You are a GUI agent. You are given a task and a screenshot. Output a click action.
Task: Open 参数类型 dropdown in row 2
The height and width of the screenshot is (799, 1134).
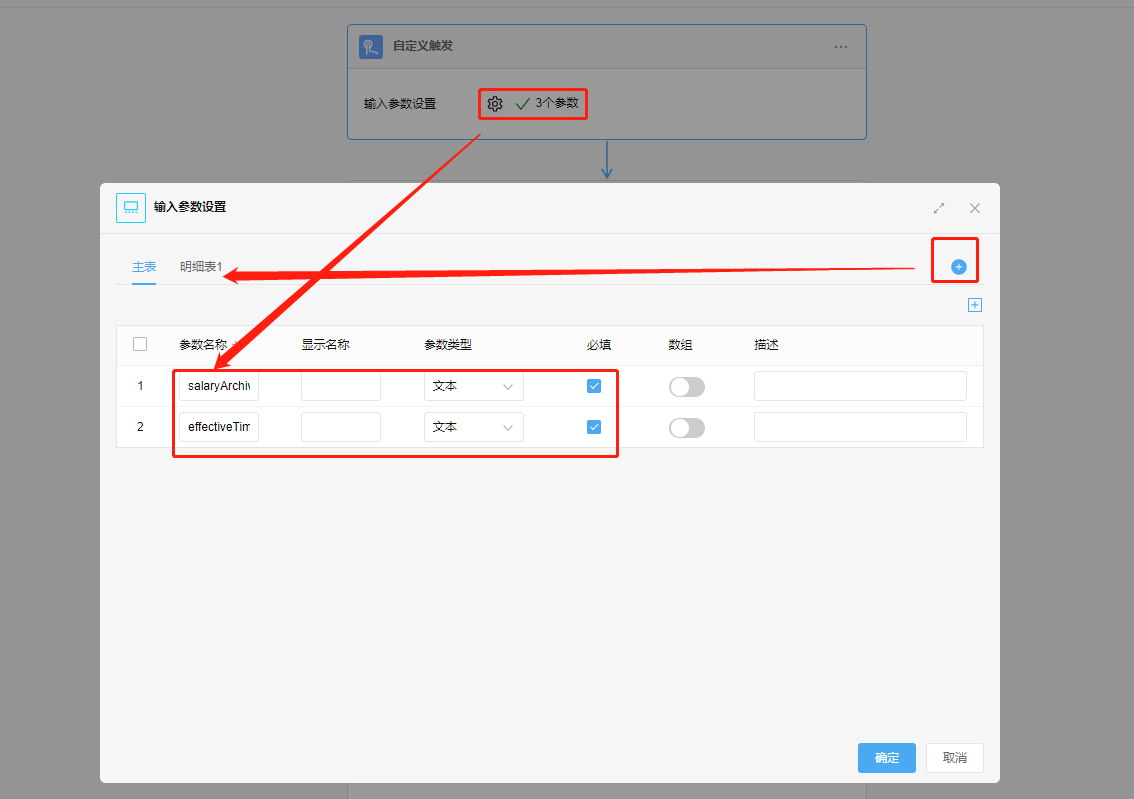pyautogui.click(x=474, y=427)
